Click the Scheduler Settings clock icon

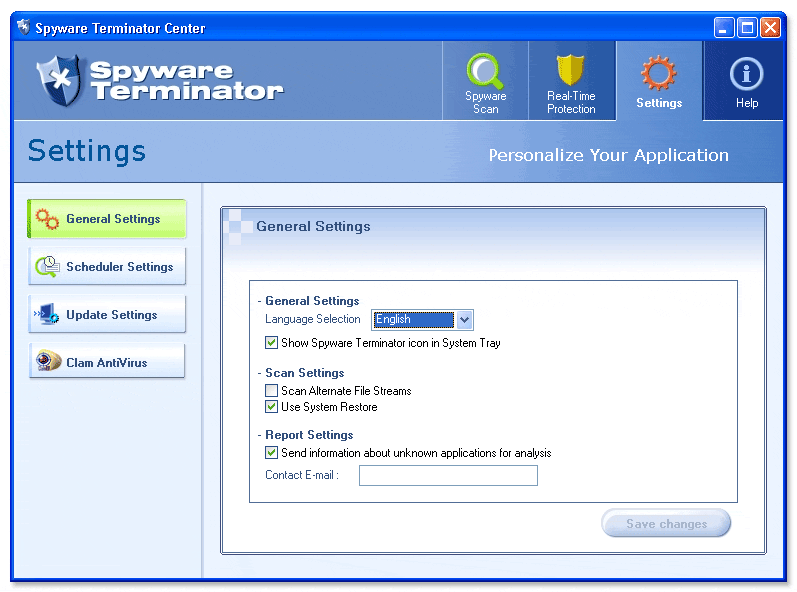47,267
